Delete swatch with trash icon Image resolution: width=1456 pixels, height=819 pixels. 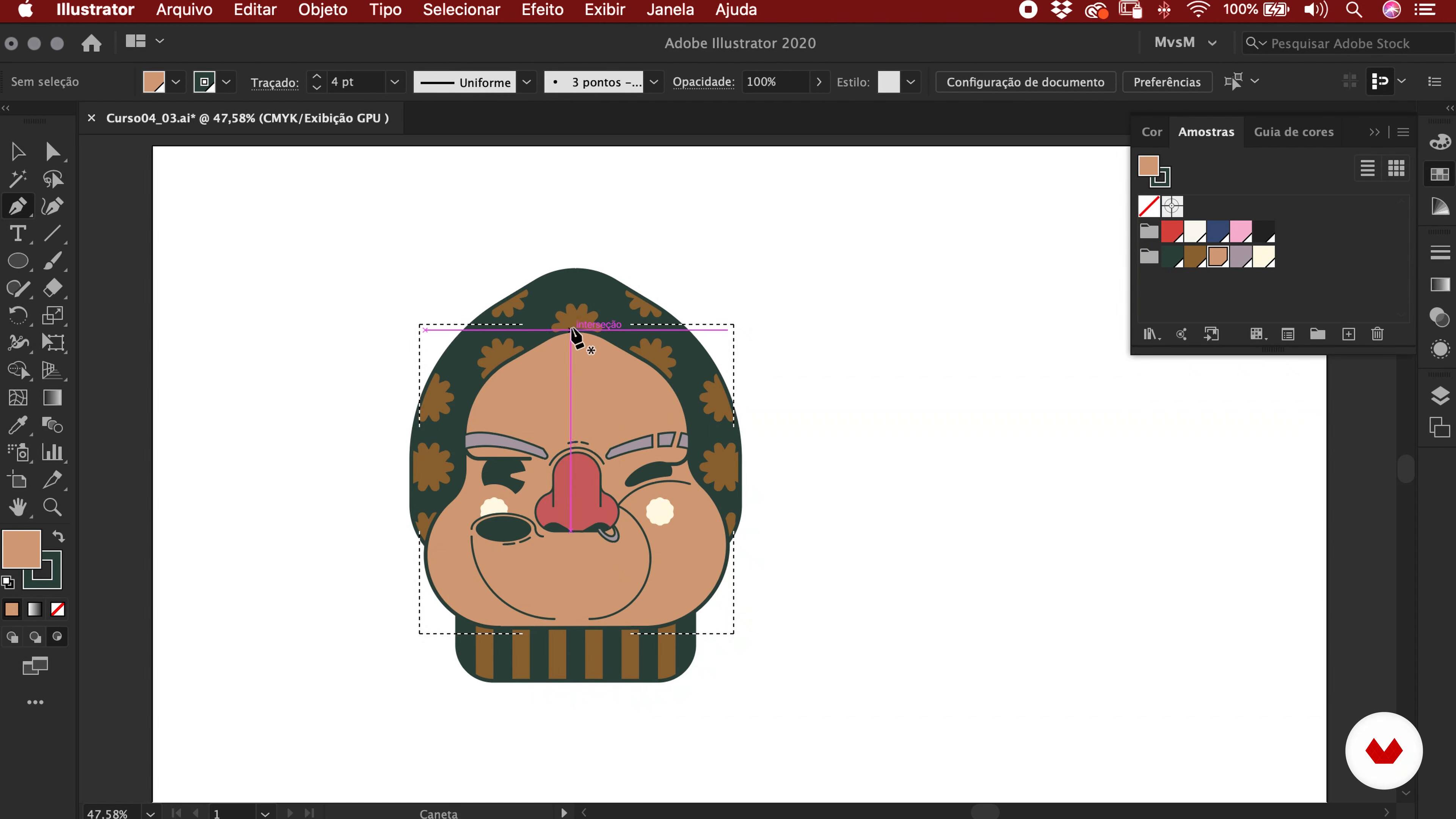tap(1378, 334)
